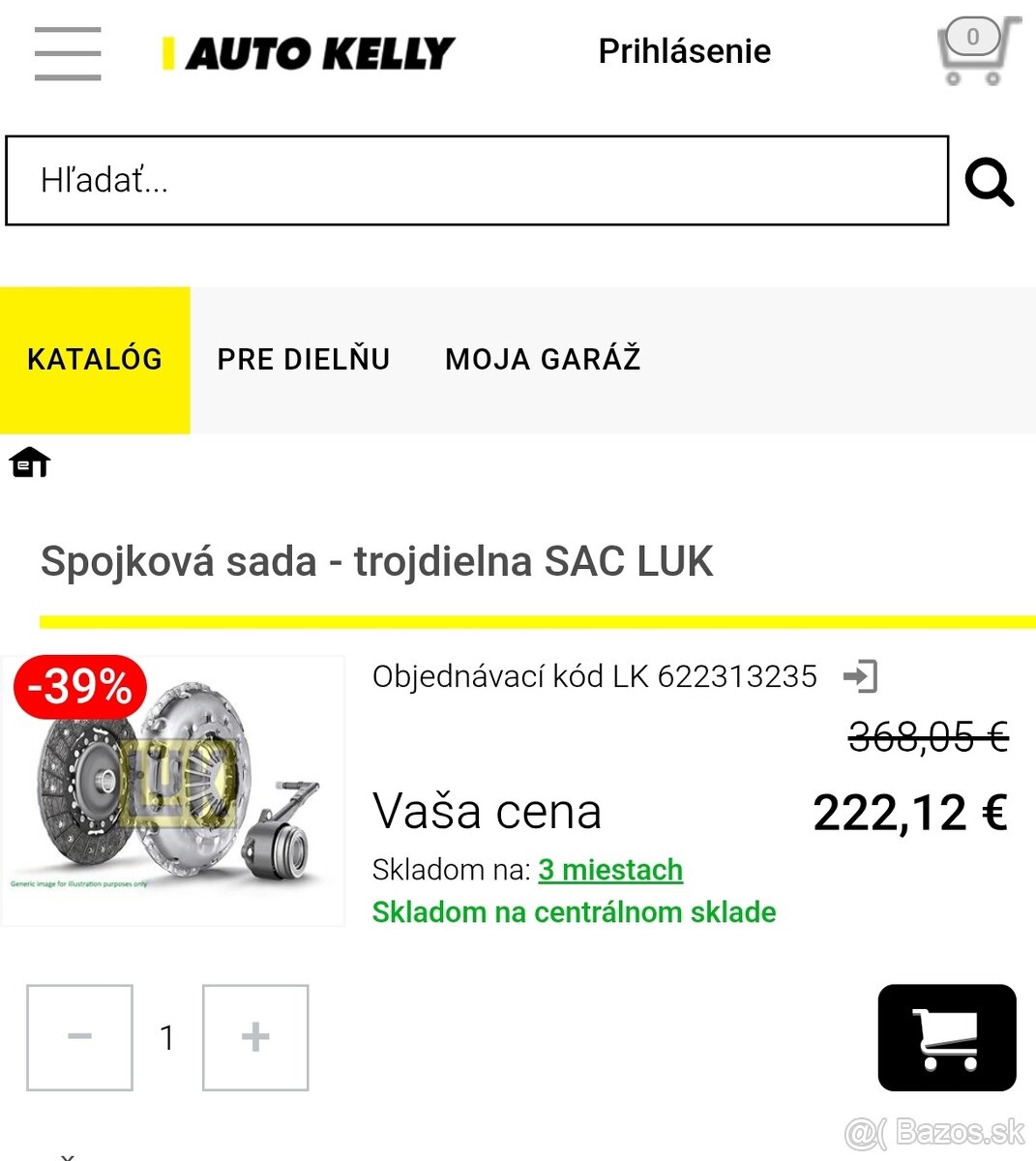Open MOJA GARÁŽ menu item

click(x=543, y=359)
